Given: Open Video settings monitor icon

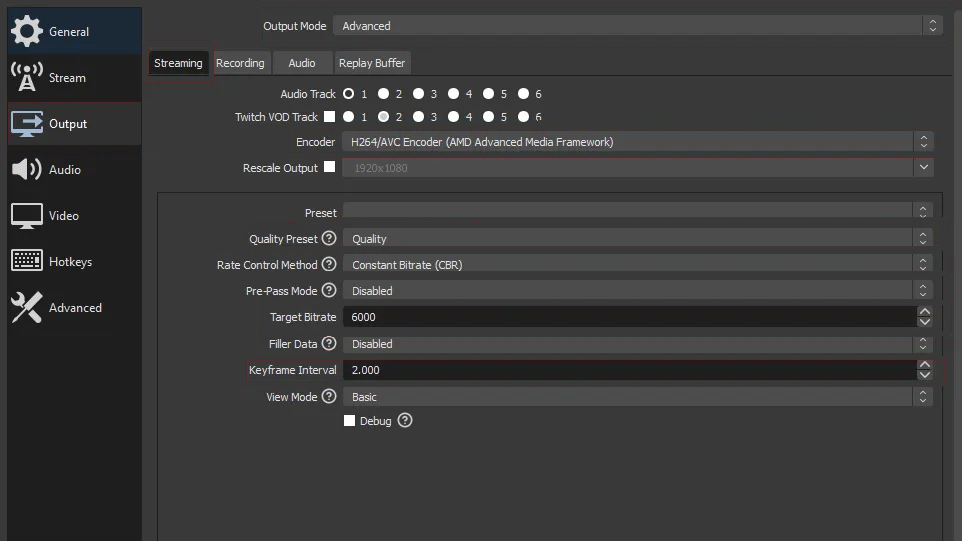Looking at the screenshot, I should 26,216.
